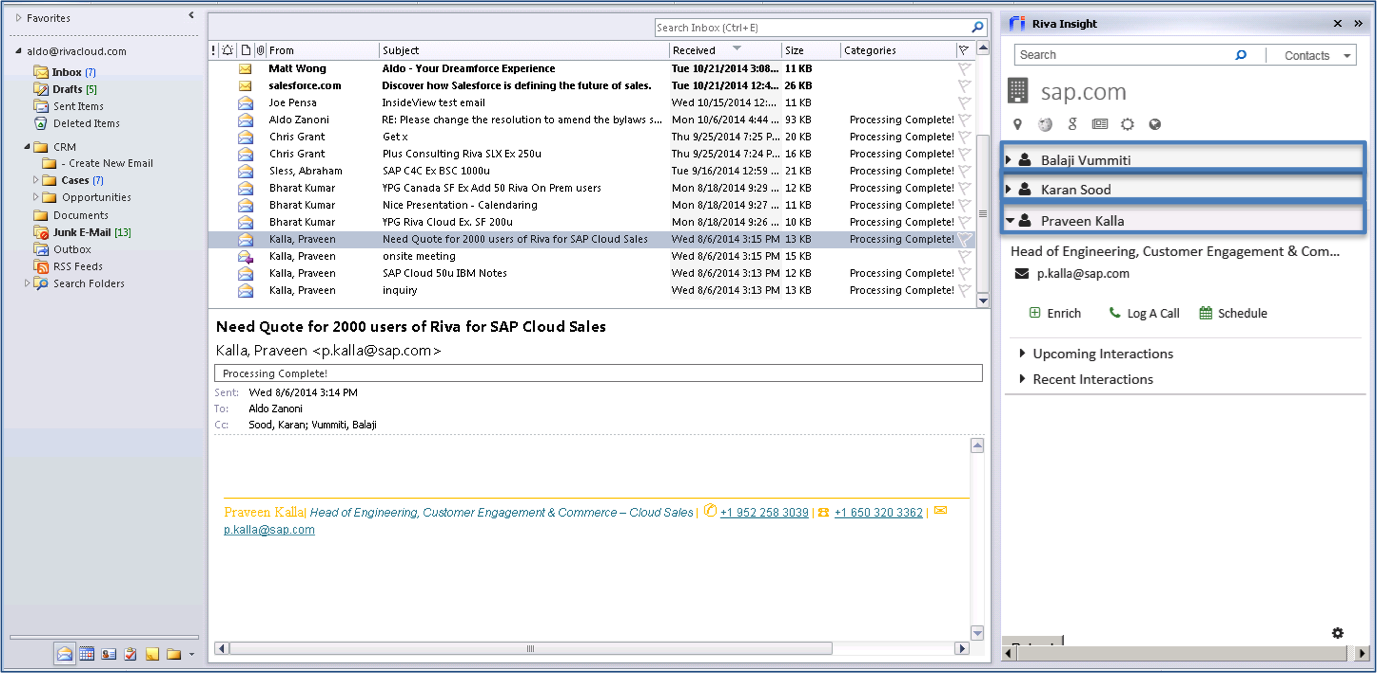Open the Wikipedia lookup icon for sap.com
Image resolution: width=1377 pixels, height=673 pixels.
click(1043, 124)
